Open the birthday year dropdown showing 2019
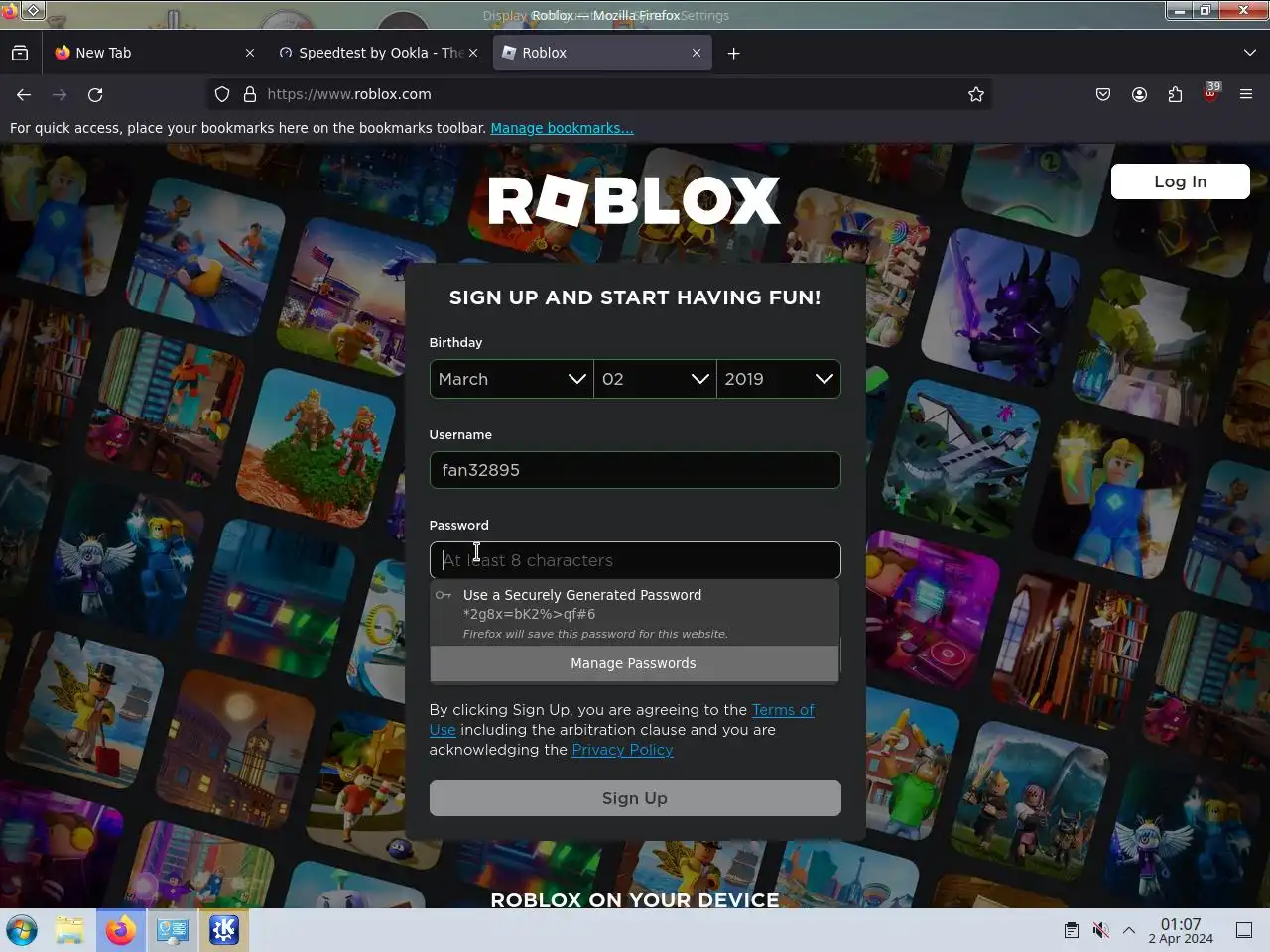Viewport: 1270px width, 952px height. (779, 379)
